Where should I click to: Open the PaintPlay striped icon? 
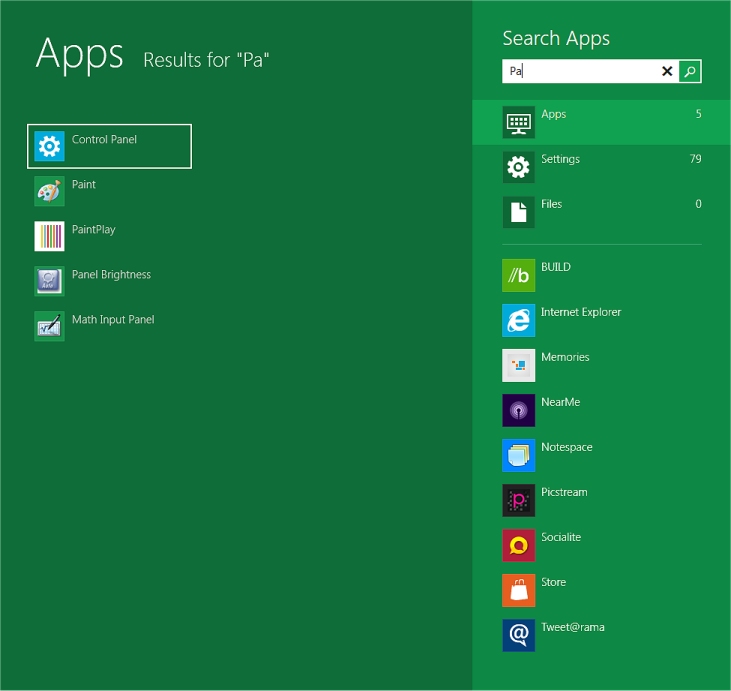[x=49, y=236]
